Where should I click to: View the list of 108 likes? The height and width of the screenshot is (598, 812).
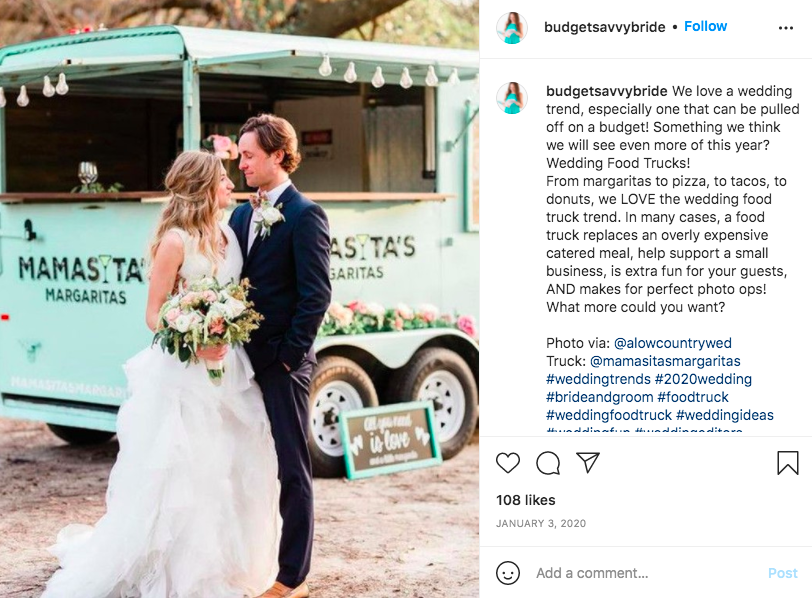pos(526,500)
